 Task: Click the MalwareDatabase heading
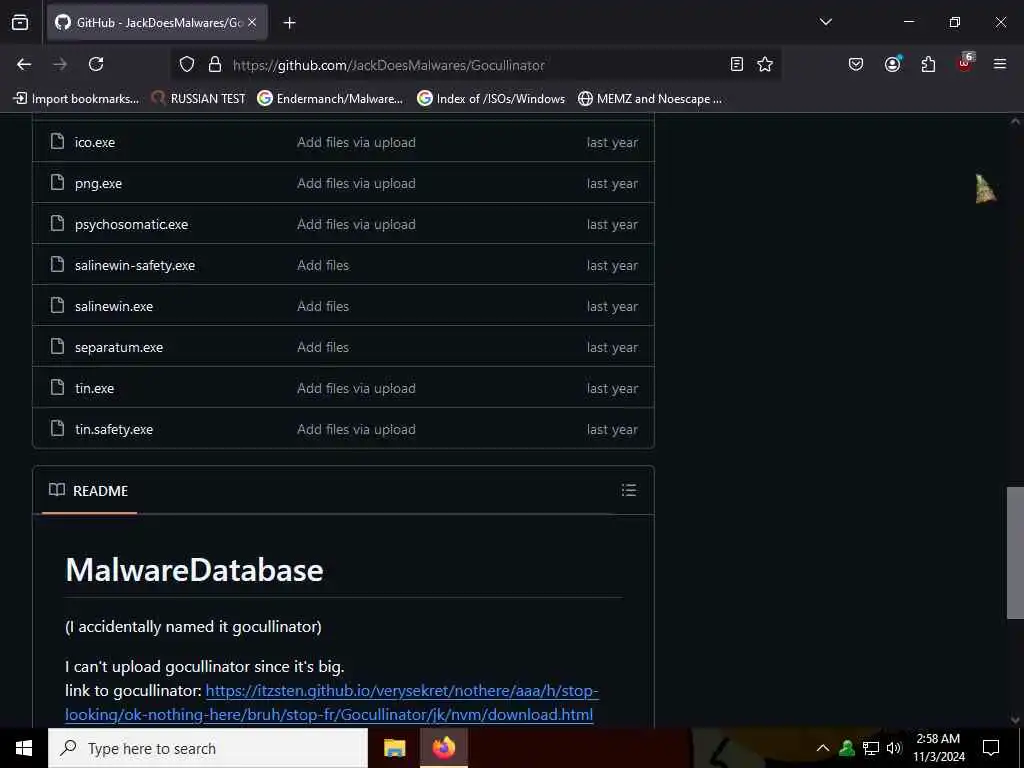click(x=195, y=570)
